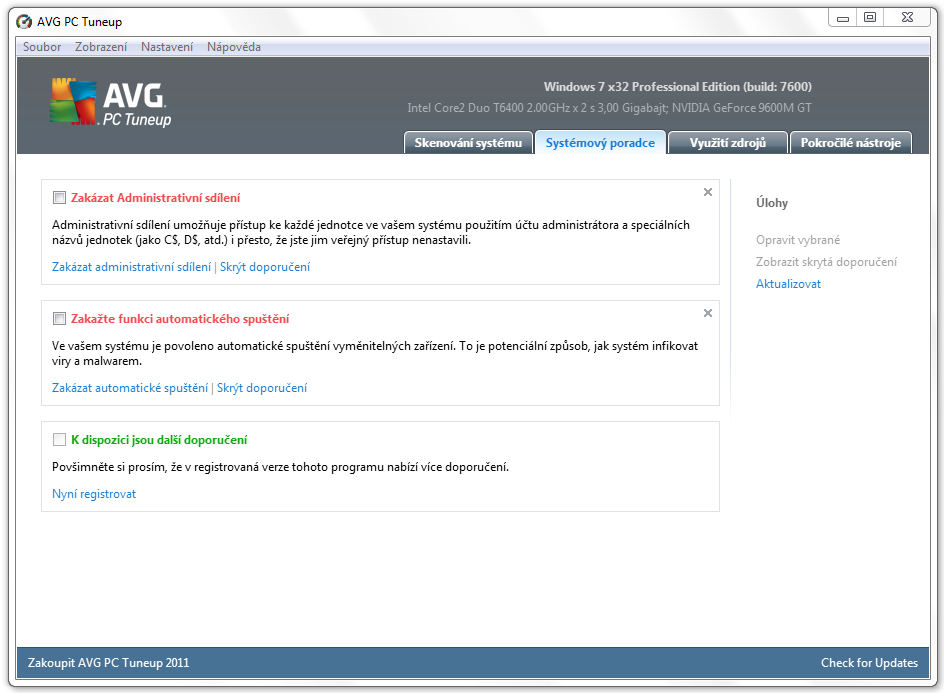Toggle the K dispozici jsou další doporučení checkbox
This screenshot has width=944, height=693.
[59, 440]
